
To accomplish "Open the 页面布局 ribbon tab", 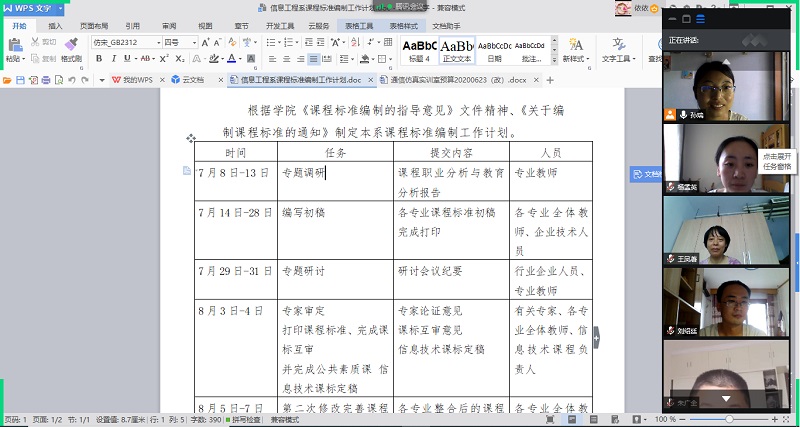I will (94, 26).
